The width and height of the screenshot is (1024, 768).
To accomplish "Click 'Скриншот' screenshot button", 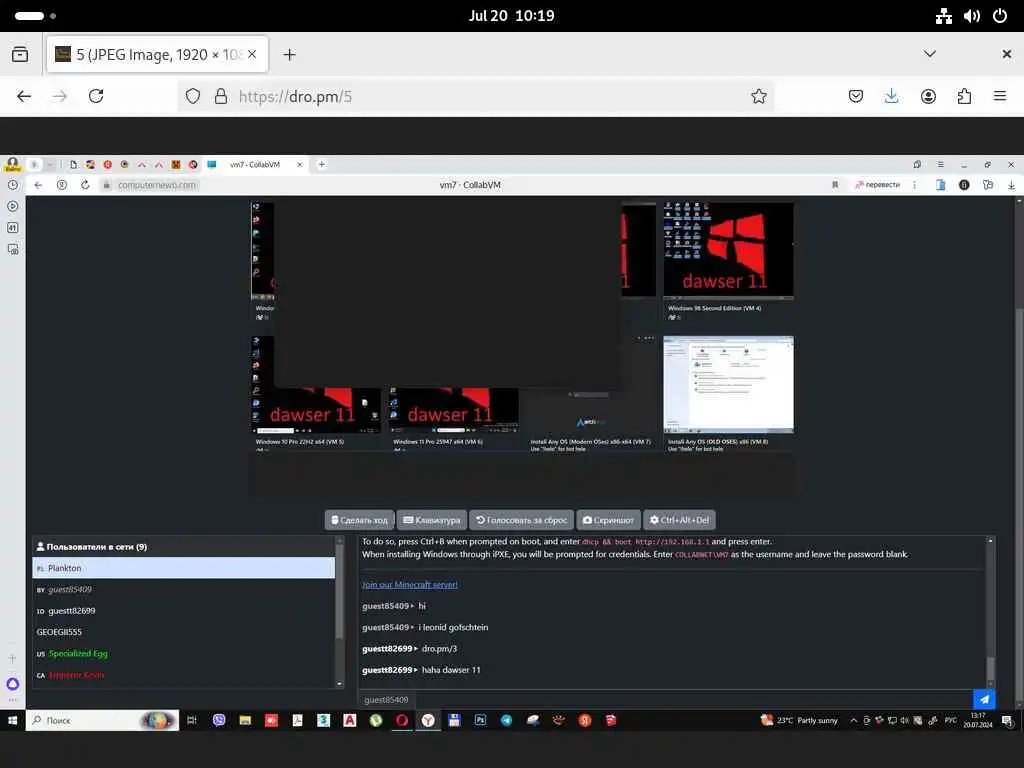I will (x=608, y=520).
